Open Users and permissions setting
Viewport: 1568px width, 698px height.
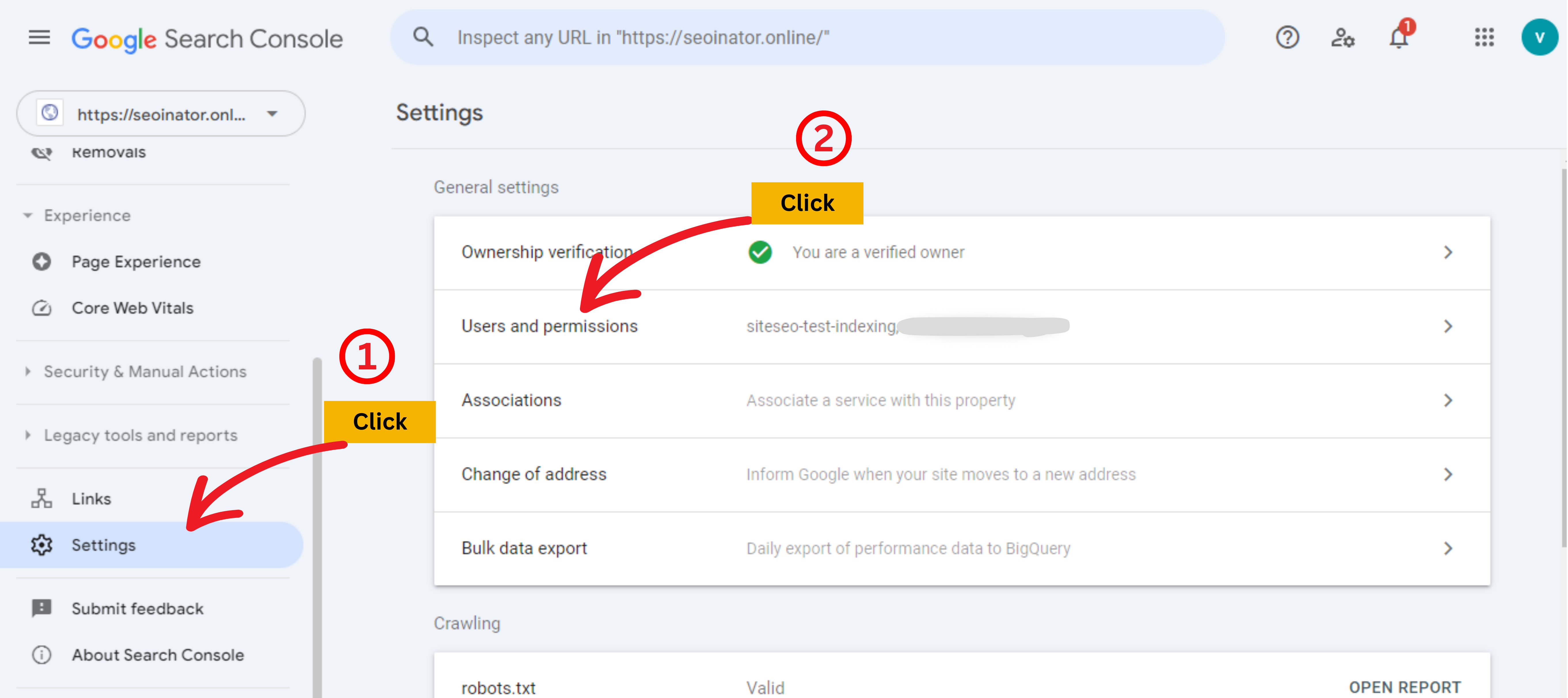coord(962,327)
